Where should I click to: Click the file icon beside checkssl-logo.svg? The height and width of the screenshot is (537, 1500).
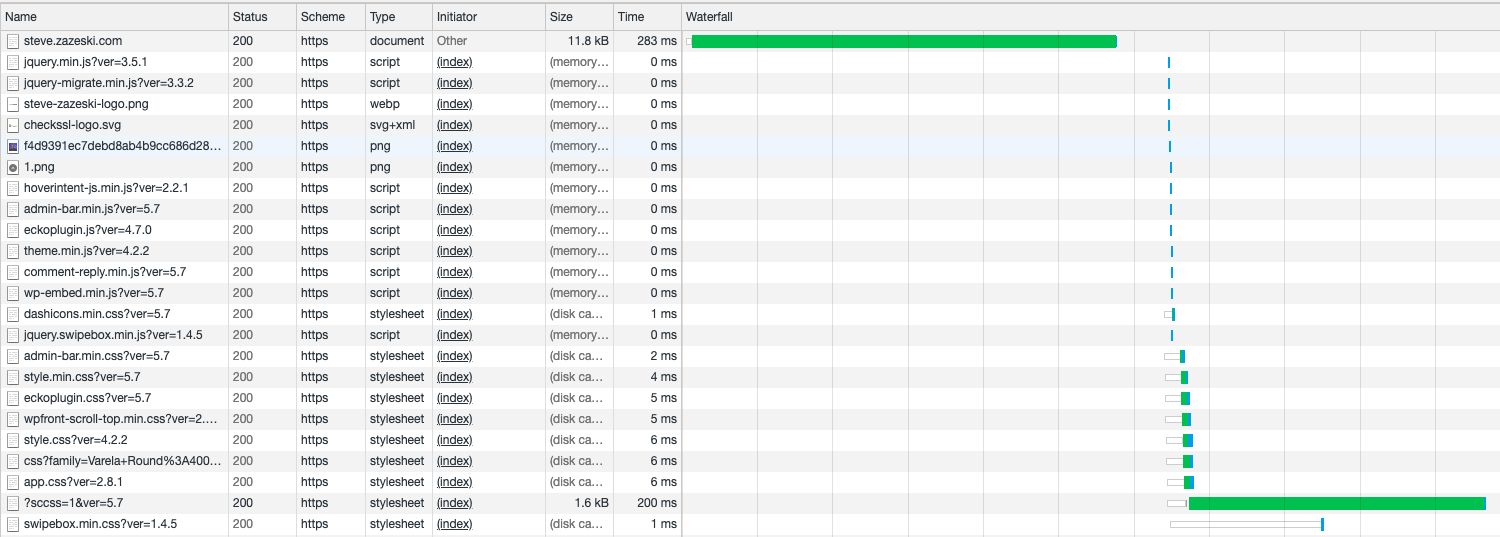click(13, 125)
